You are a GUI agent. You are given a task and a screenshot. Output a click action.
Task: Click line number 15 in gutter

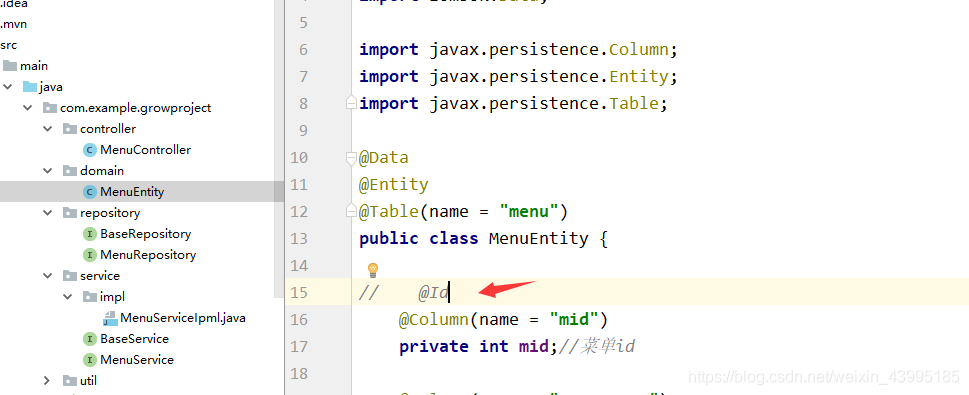[x=299, y=292]
